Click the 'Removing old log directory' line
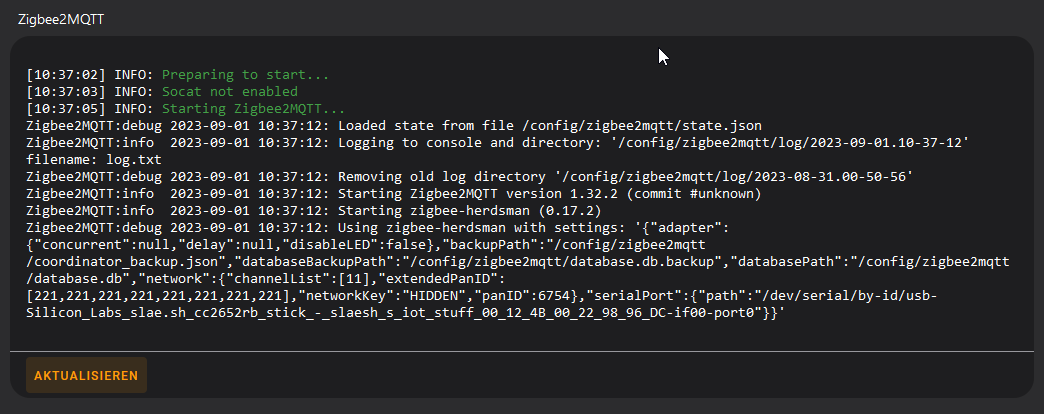 click(470, 176)
